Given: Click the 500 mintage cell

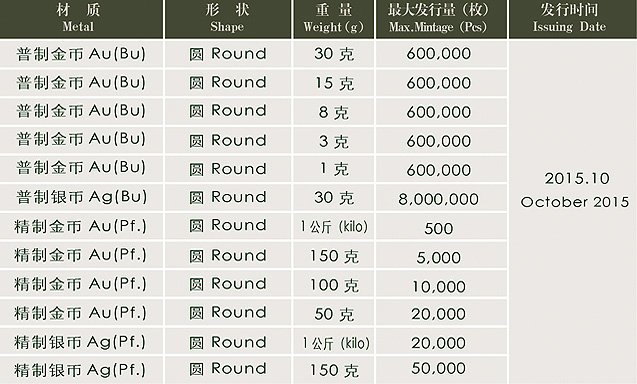Looking at the screenshot, I should click(x=441, y=227).
